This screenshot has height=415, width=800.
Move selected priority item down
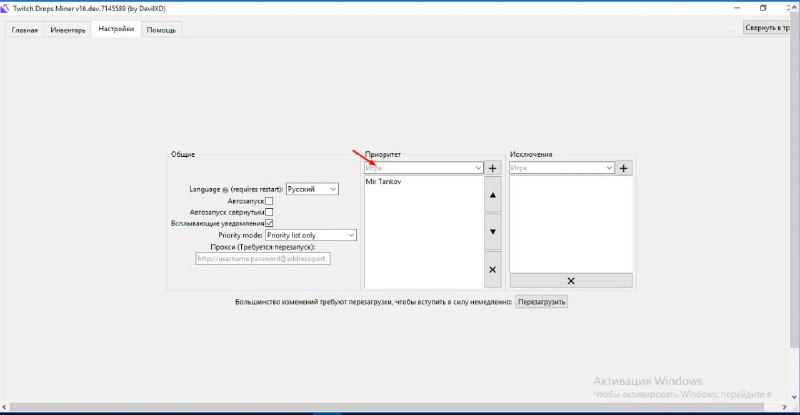(x=492, y=232)
